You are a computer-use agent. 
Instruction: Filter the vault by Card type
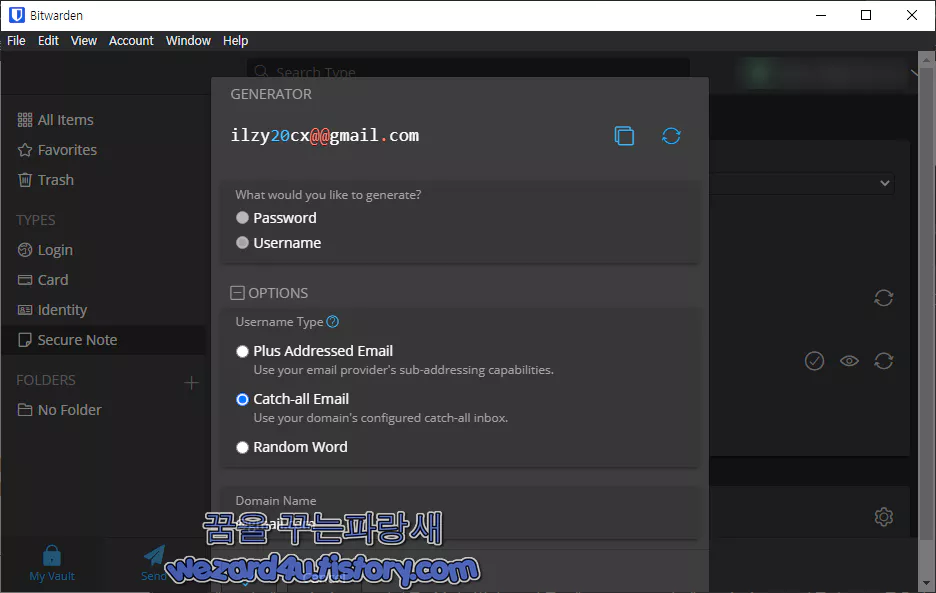[53, 280]
